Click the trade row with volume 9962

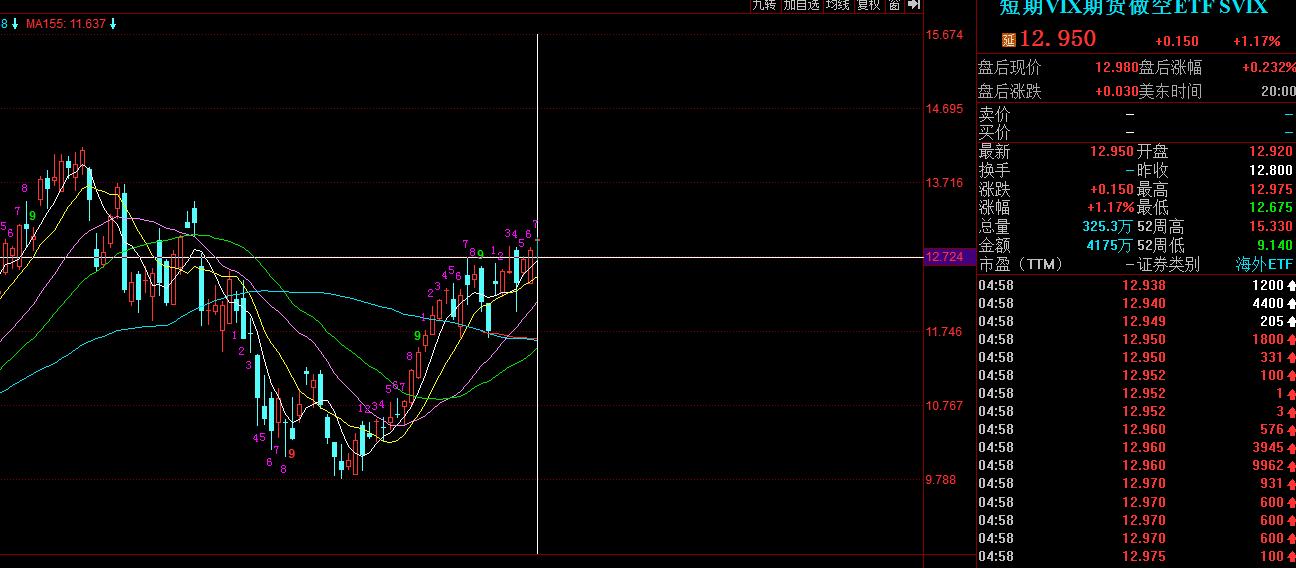[1136, 466]
